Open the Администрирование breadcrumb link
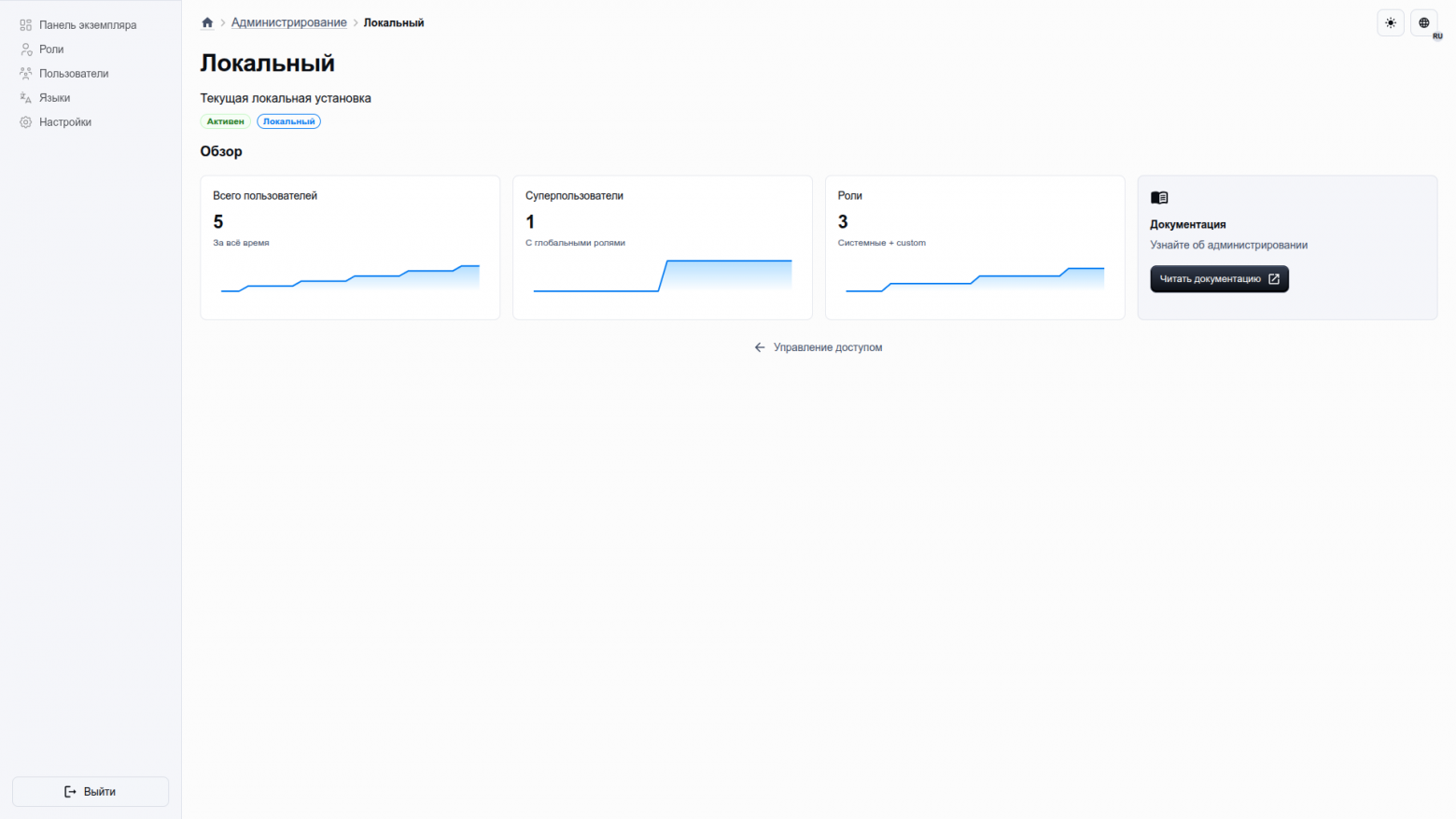The width and height of the screenshot is (1456, 819). click(x=288, y=22)
